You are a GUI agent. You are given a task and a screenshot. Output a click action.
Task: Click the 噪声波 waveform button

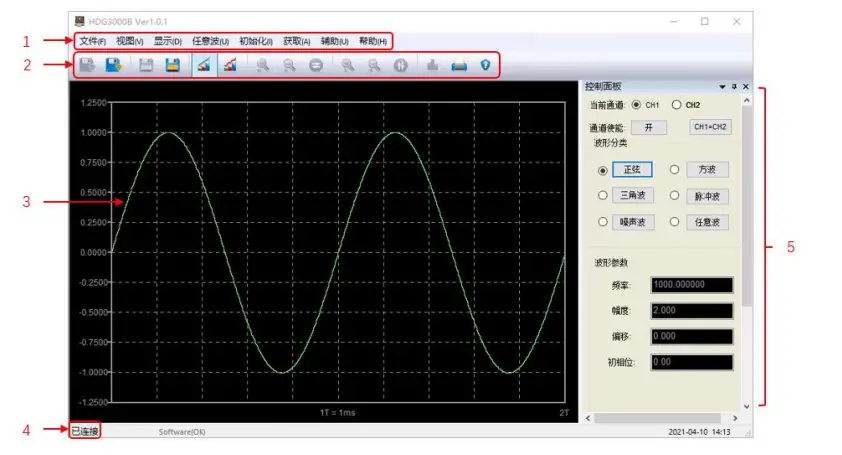[x=633, y=222]
